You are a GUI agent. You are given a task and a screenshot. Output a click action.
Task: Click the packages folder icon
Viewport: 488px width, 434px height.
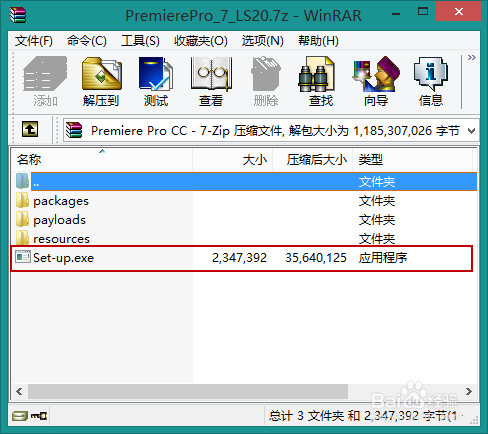(x=22, y=200)
